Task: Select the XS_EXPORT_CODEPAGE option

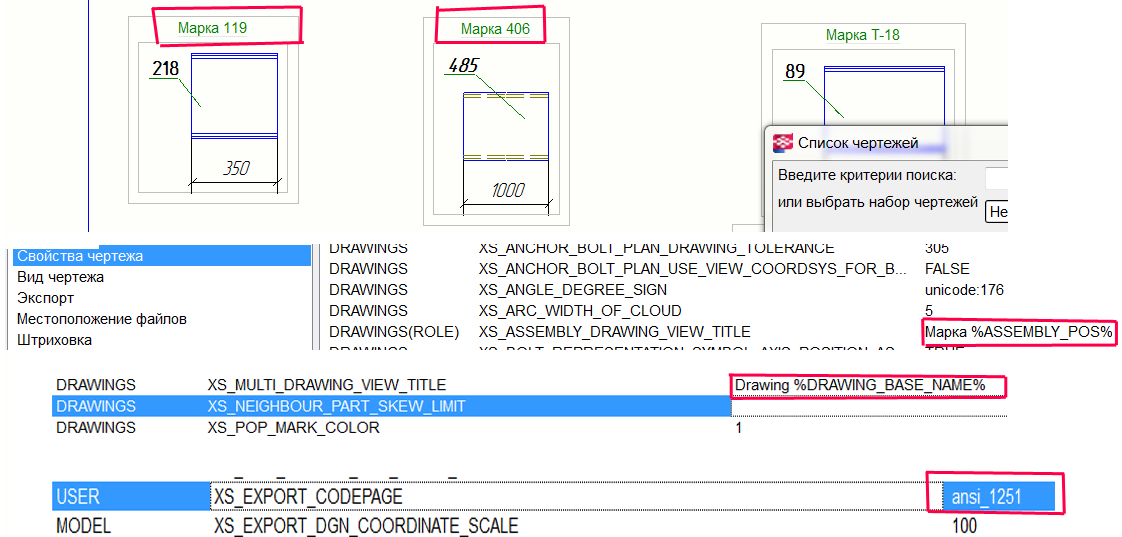Action: [308, 495]
